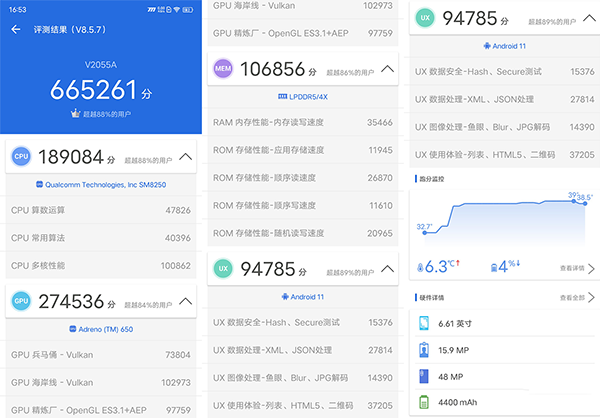The width and height of the screenshot is (600, 418).
Task: Select the CPU 多核性能 result row
Action: (102, 265)
